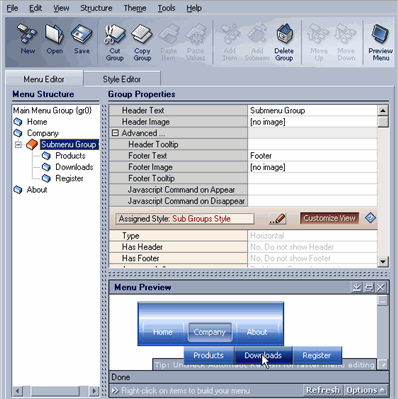Click Products in the preview submenu

coord(208,355)
